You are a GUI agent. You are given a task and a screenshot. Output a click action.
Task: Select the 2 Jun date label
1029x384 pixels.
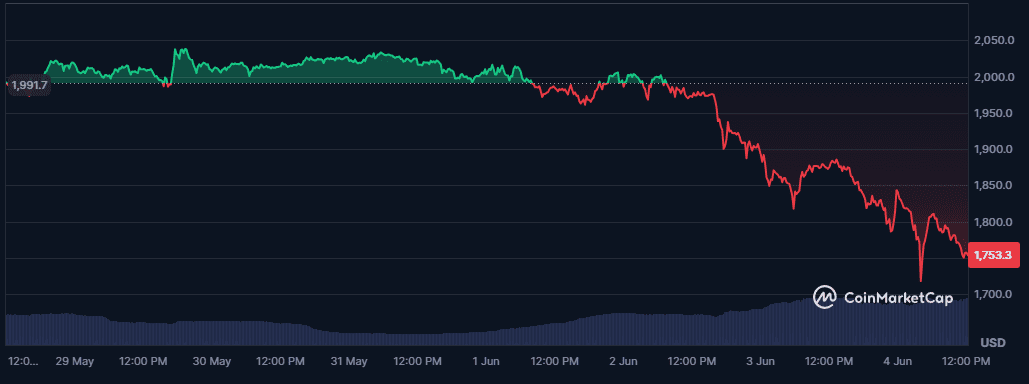pyautogui.click(x=623, y=362)
